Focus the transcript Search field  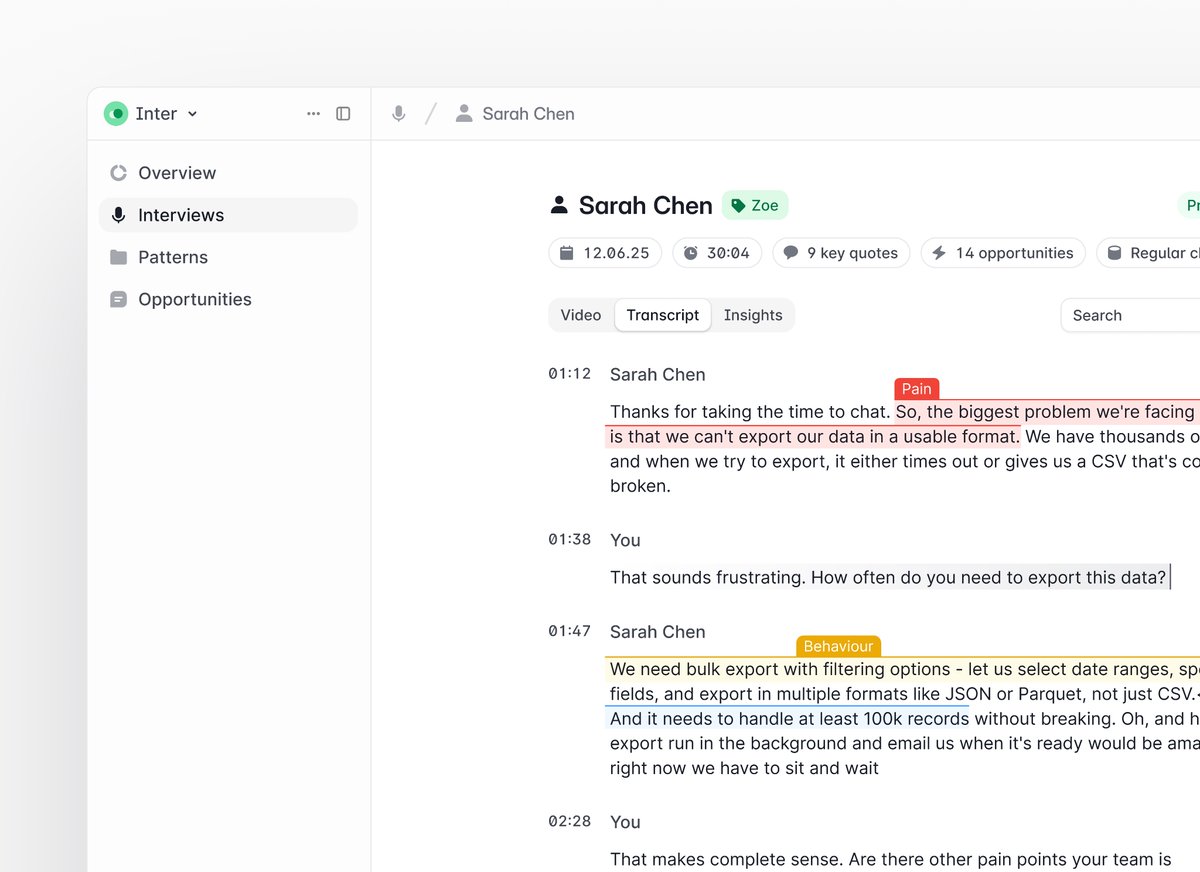point(1131,315)
